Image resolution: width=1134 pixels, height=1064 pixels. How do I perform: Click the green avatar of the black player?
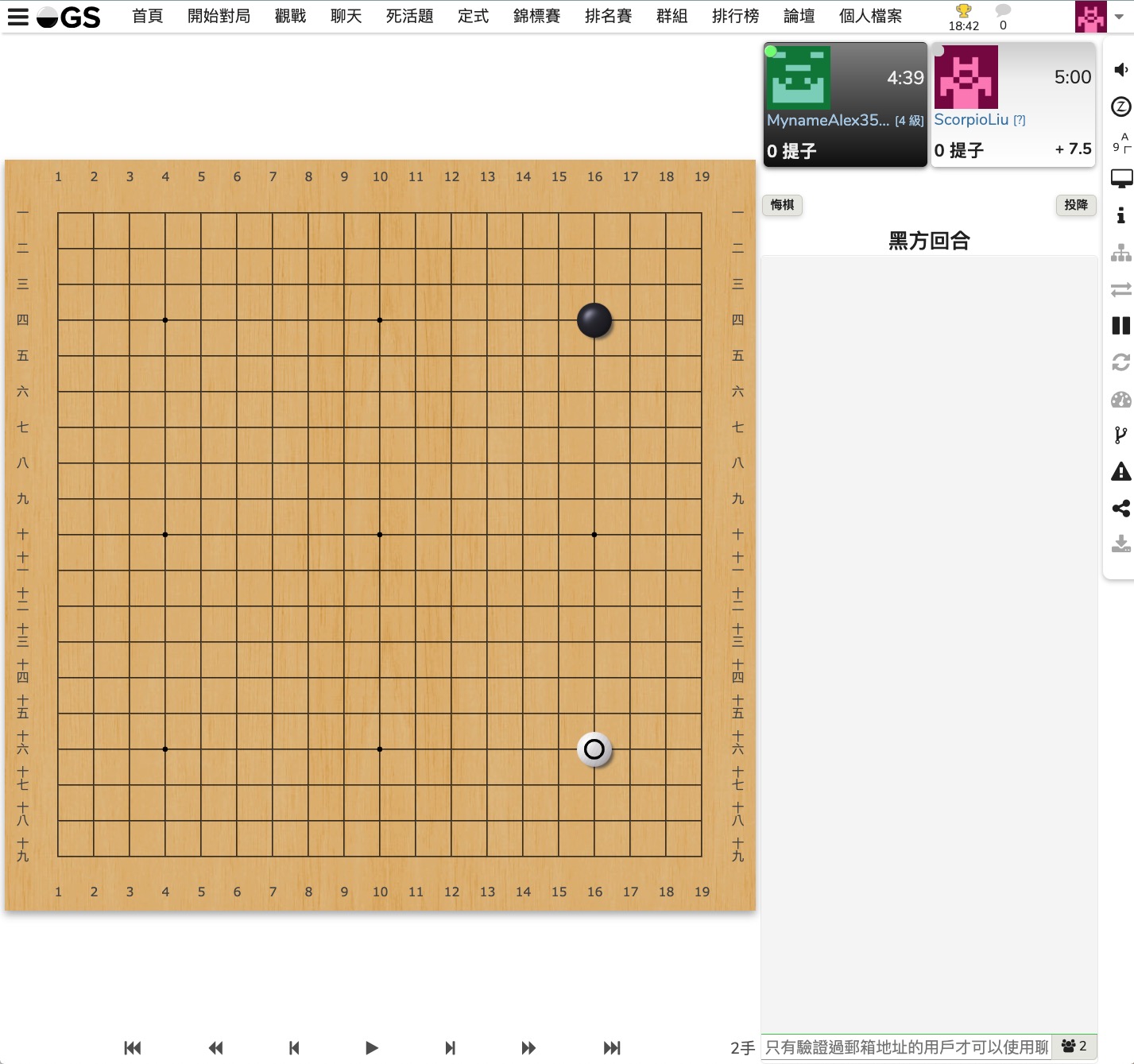[798, 77]
